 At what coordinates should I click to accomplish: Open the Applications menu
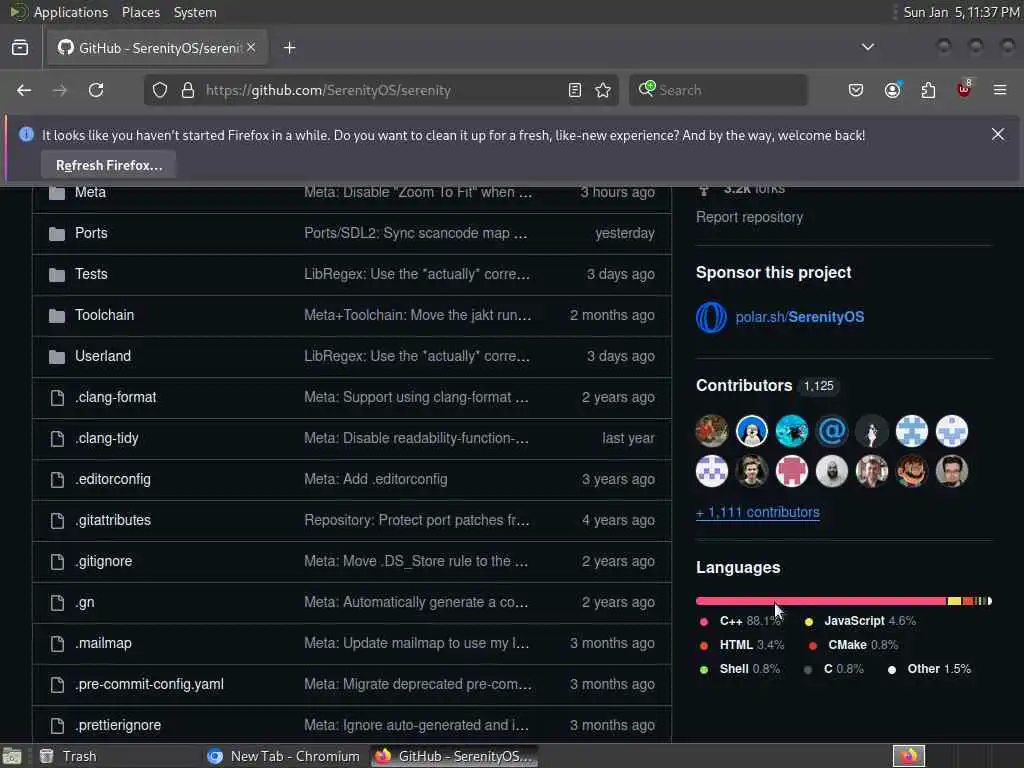click(71, 12)
